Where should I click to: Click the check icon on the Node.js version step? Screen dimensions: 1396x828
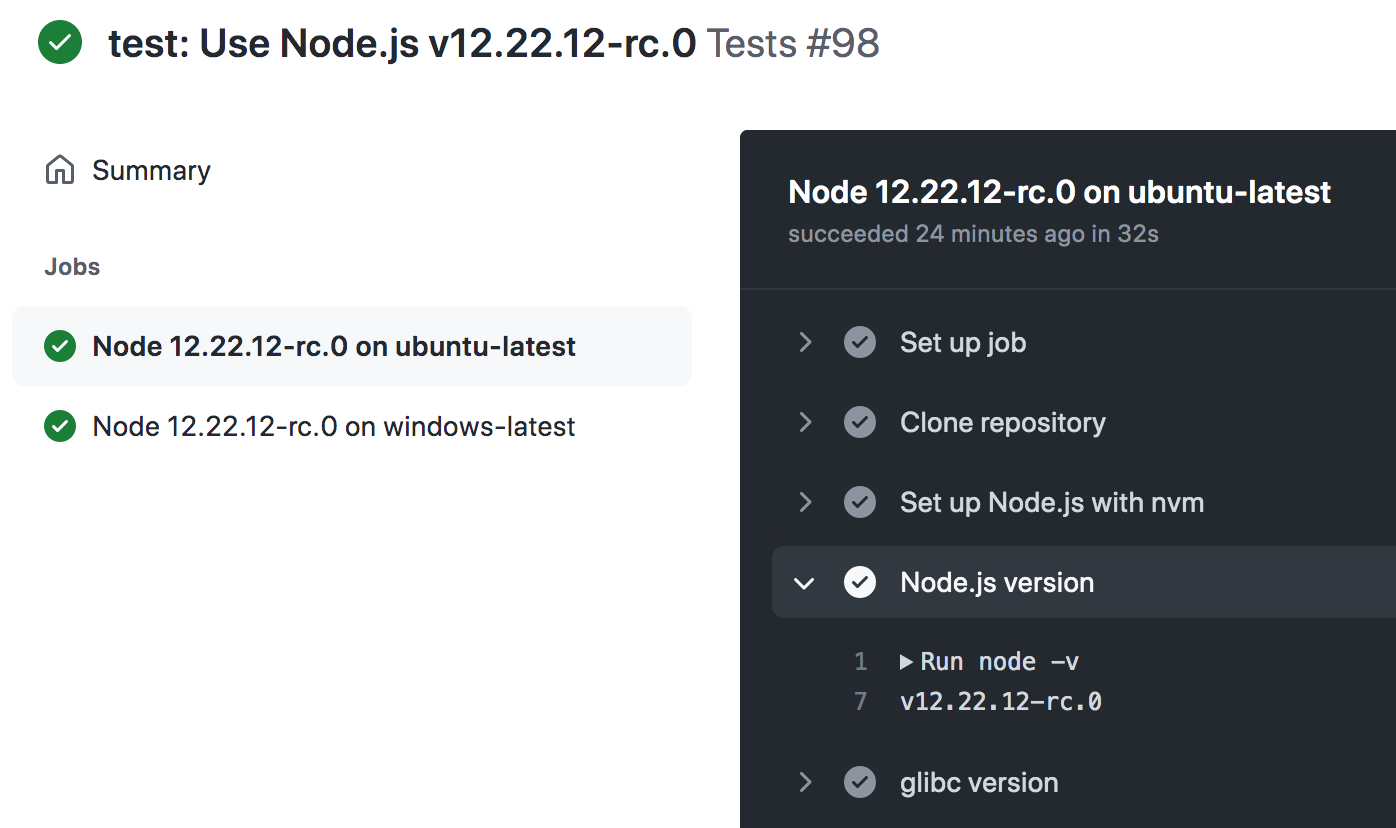[x=860, y=582]
